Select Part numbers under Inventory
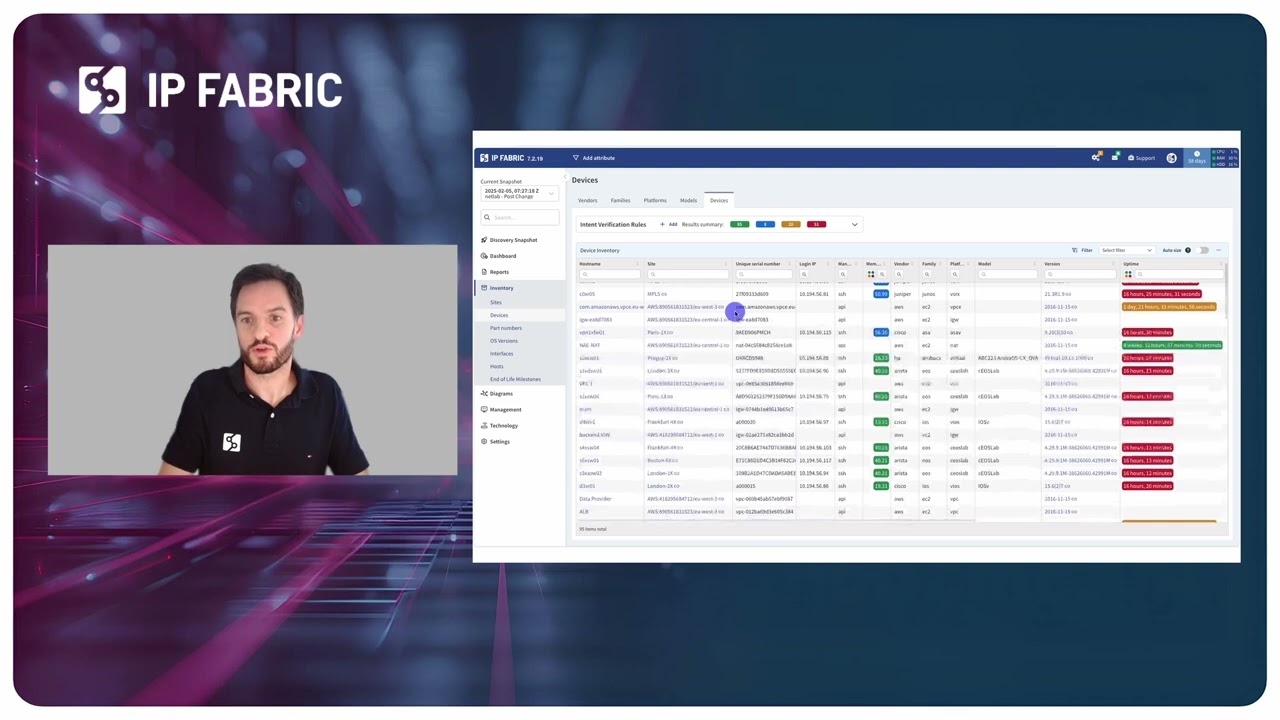This screenshot has width=1280, height=720. tap(506, 328)
